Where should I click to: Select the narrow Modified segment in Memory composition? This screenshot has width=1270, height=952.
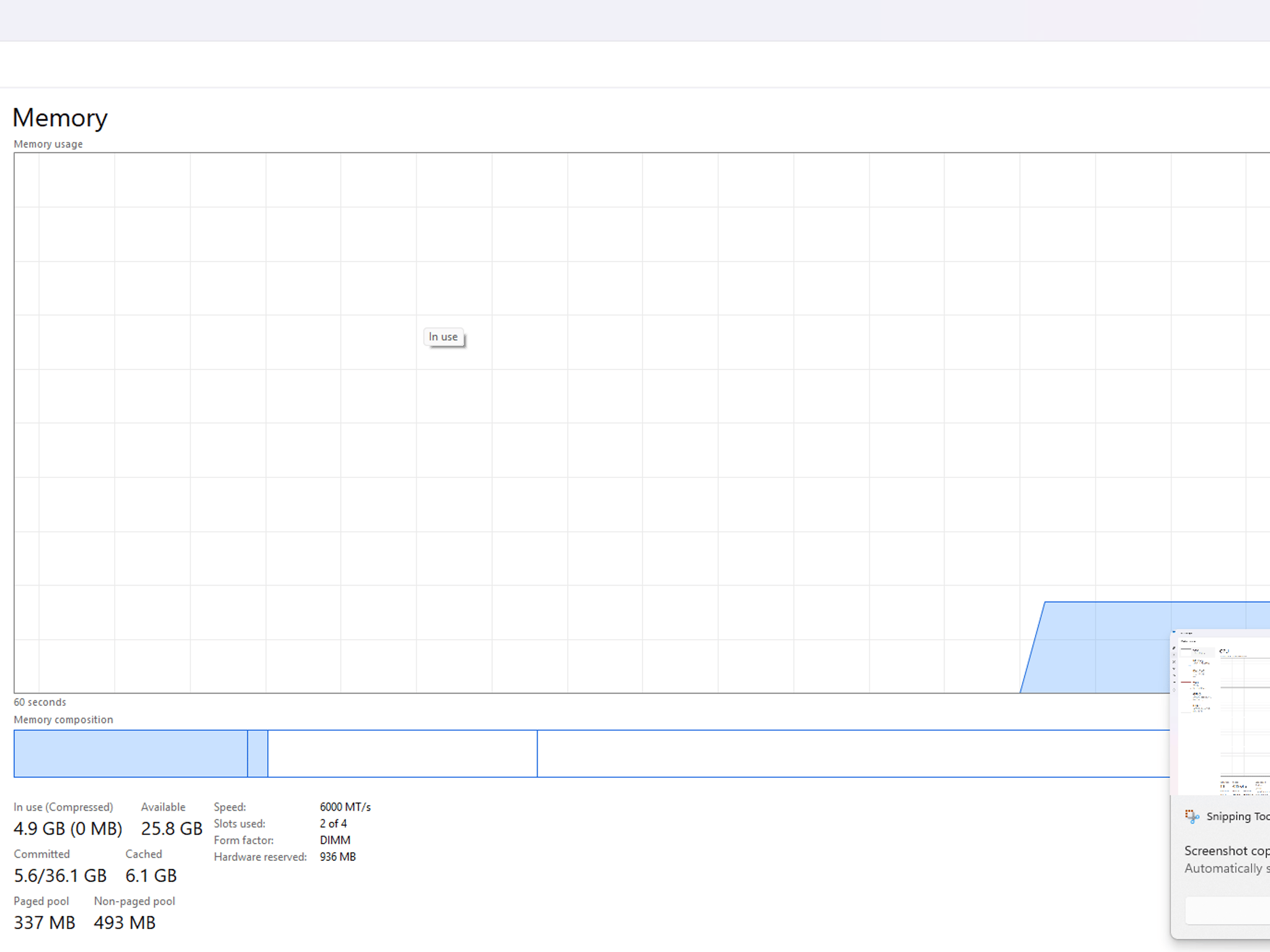258,754
